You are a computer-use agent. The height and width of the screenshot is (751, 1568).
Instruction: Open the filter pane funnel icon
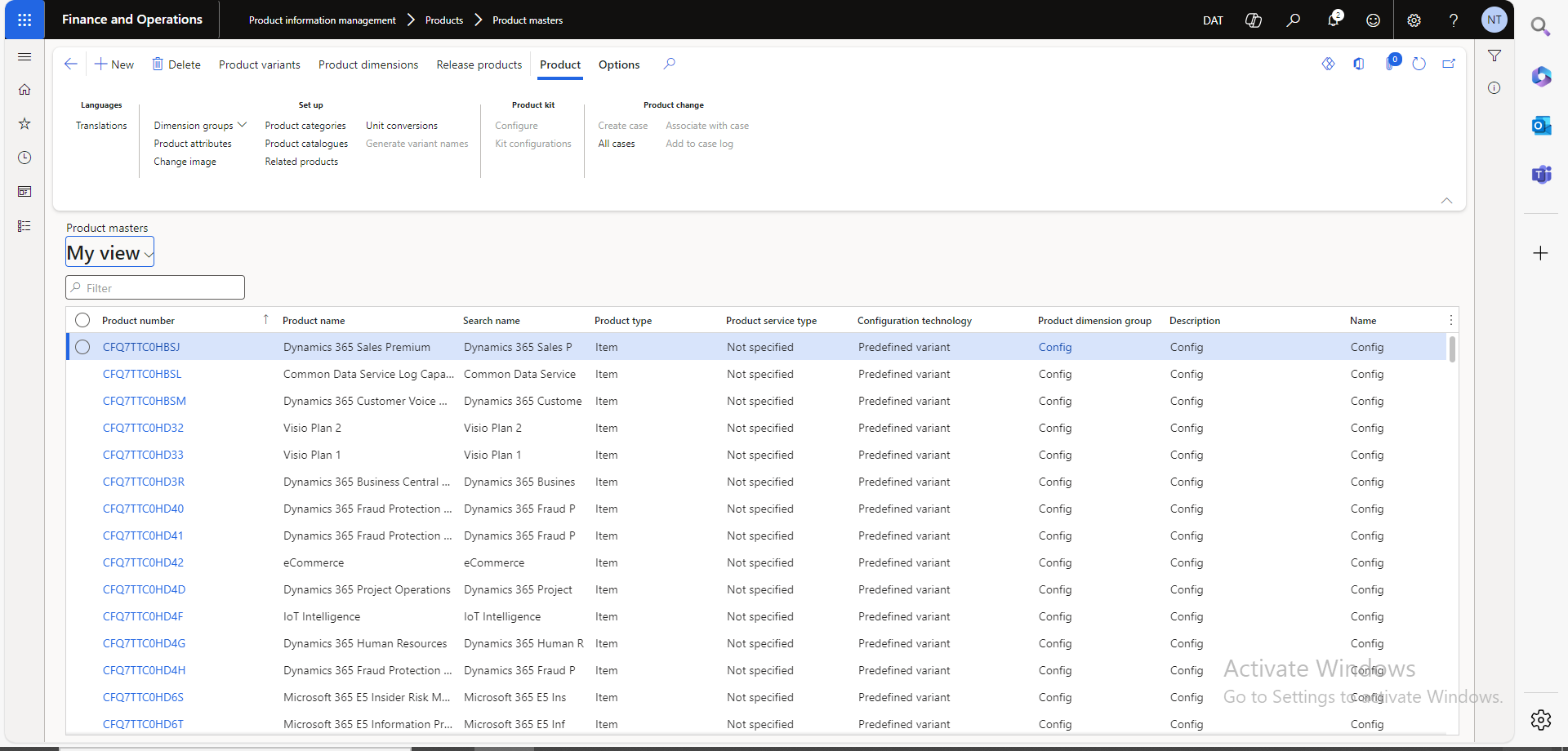click(1494, 56)
